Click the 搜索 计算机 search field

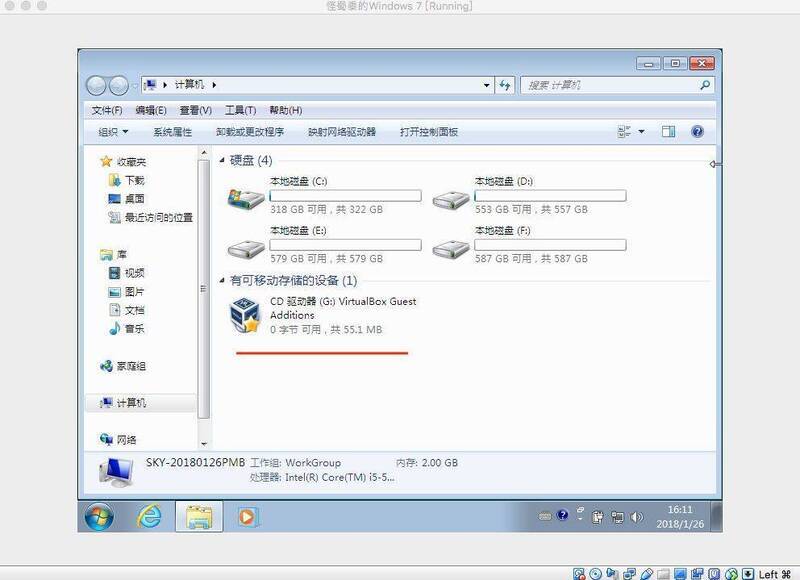pyautogui.click(x=610, y=86)
